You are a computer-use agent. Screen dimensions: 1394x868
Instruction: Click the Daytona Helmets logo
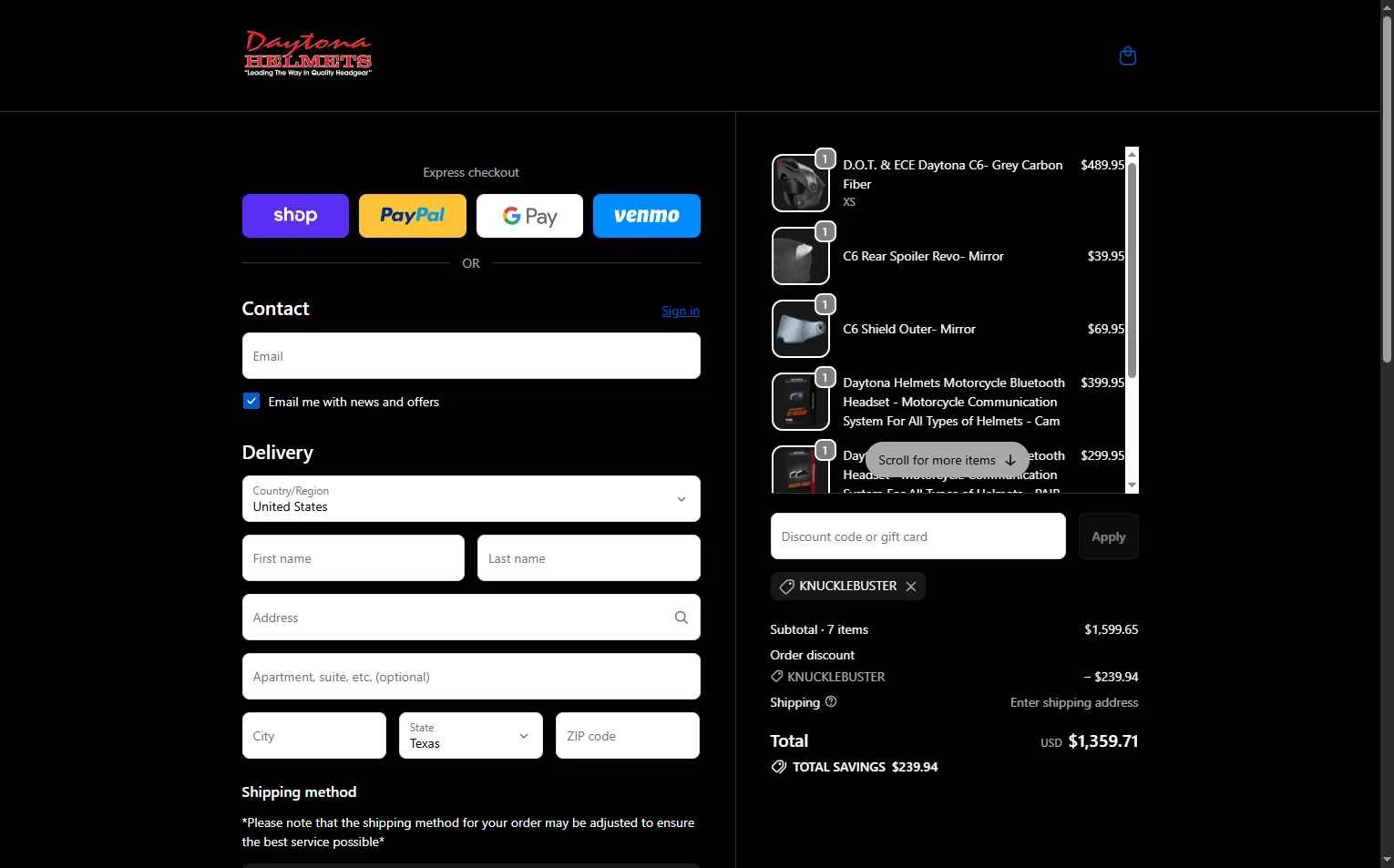pos(308,54)
